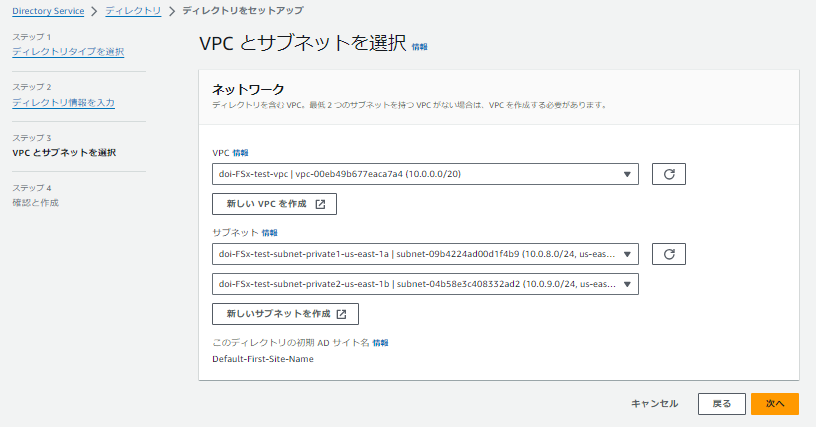Image resolution: width=816 pixels, height=427 pixels.
Task: Refresh the VPC list
Action: coord(669,174)
